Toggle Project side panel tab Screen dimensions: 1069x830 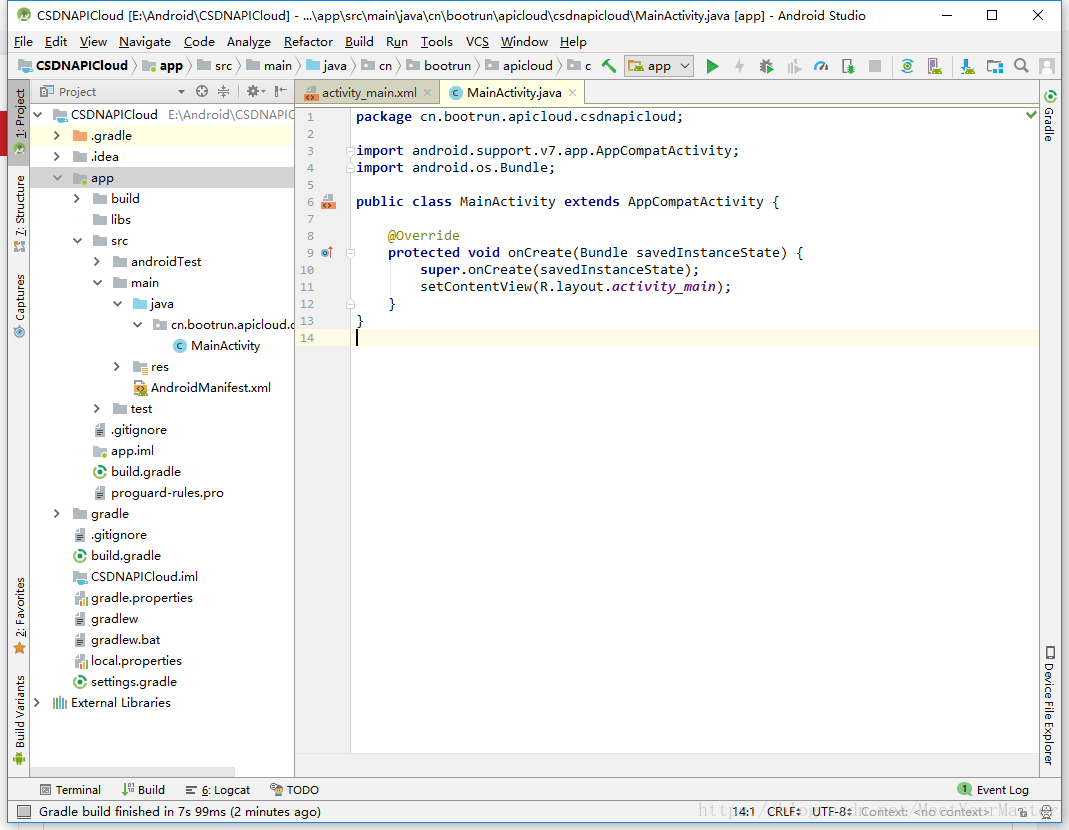pos(19,122)
